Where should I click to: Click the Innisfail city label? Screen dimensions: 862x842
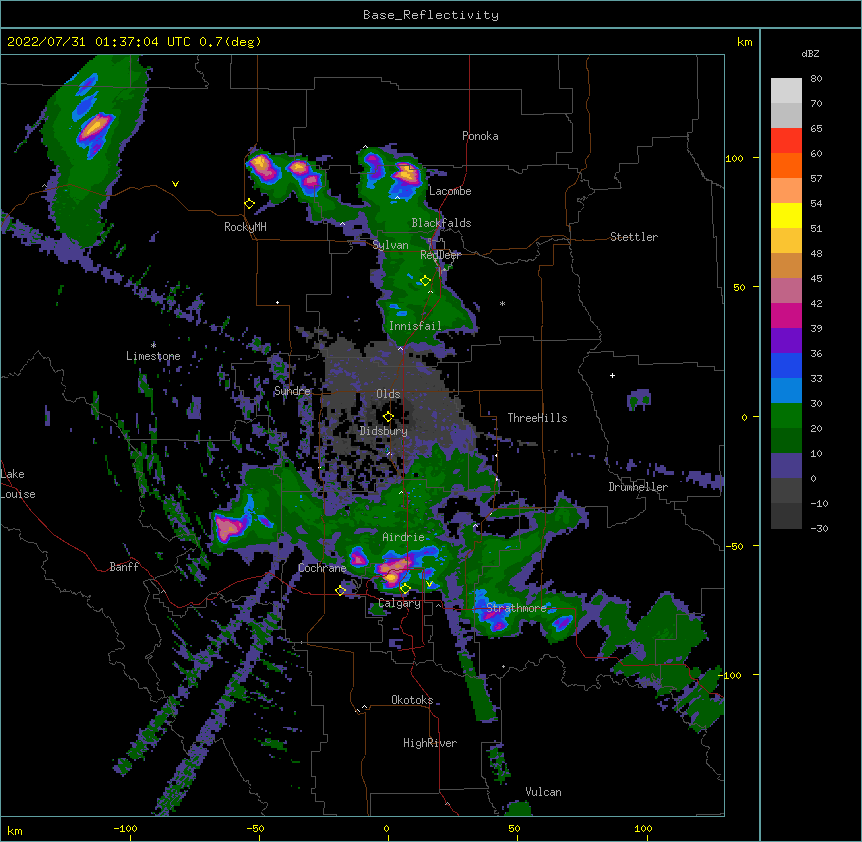[415, 326]
